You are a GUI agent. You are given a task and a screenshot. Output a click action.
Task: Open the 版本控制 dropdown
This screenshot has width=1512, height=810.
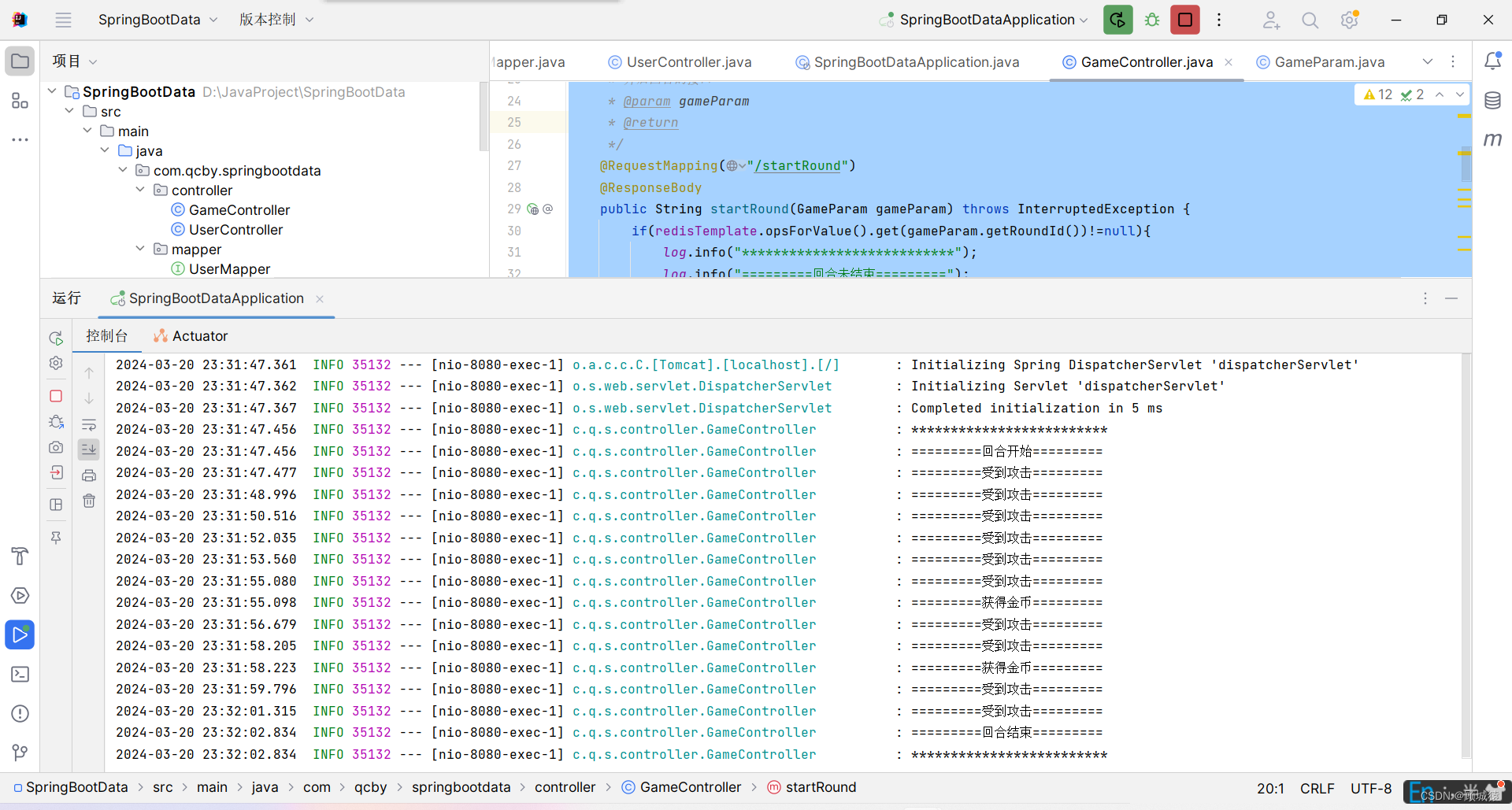click(x=276, y=20)
